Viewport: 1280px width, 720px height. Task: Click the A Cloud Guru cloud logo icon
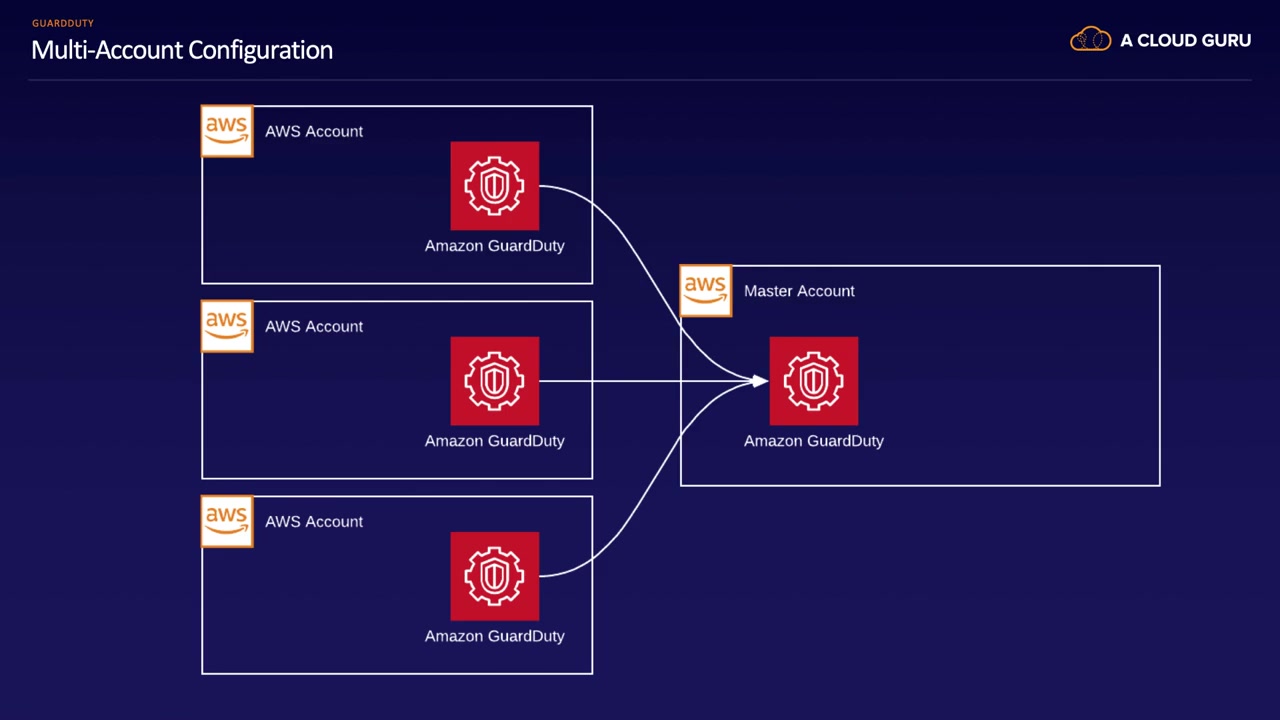click(x=1090, y=40)
